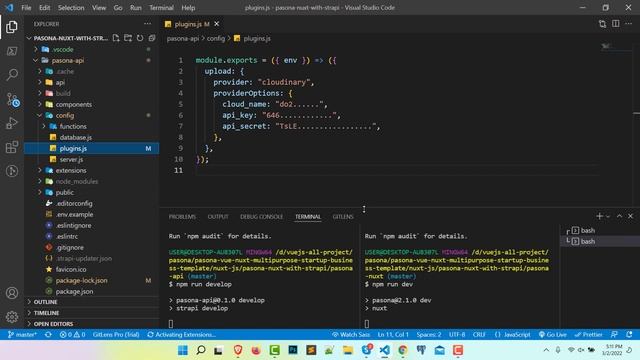Open the launch profile dropdown next to plus
The image size is (640, 360).
click(x=608, y=216)
